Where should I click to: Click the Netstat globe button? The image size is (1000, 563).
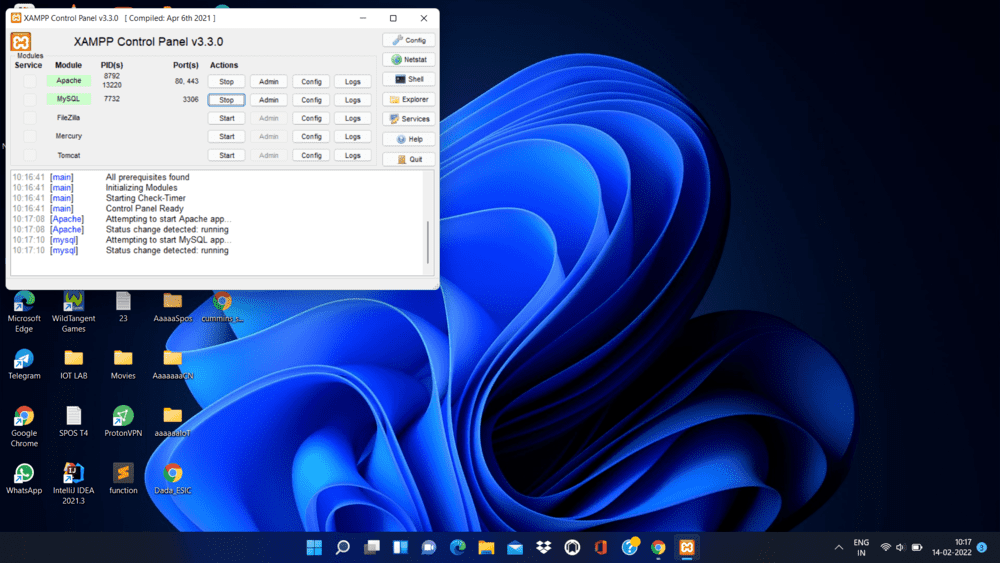[x=408, y=60]
